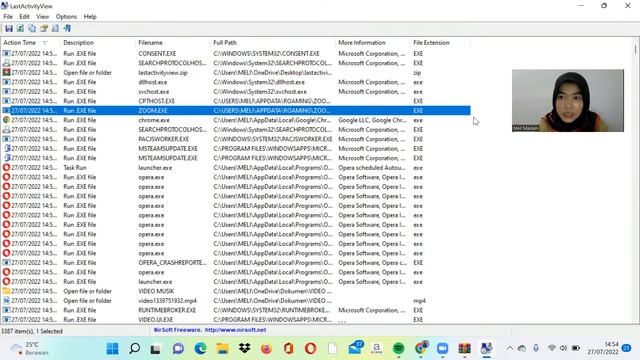Click the webcam video thumbnail

(568, 100)
